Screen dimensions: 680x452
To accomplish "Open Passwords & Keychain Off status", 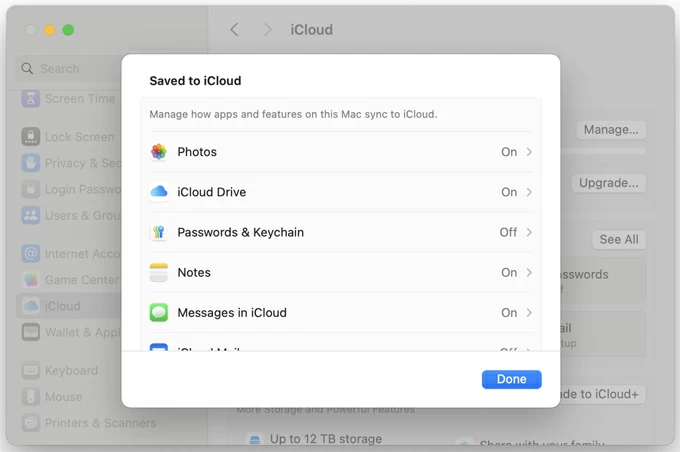I will tap(508, 232).
